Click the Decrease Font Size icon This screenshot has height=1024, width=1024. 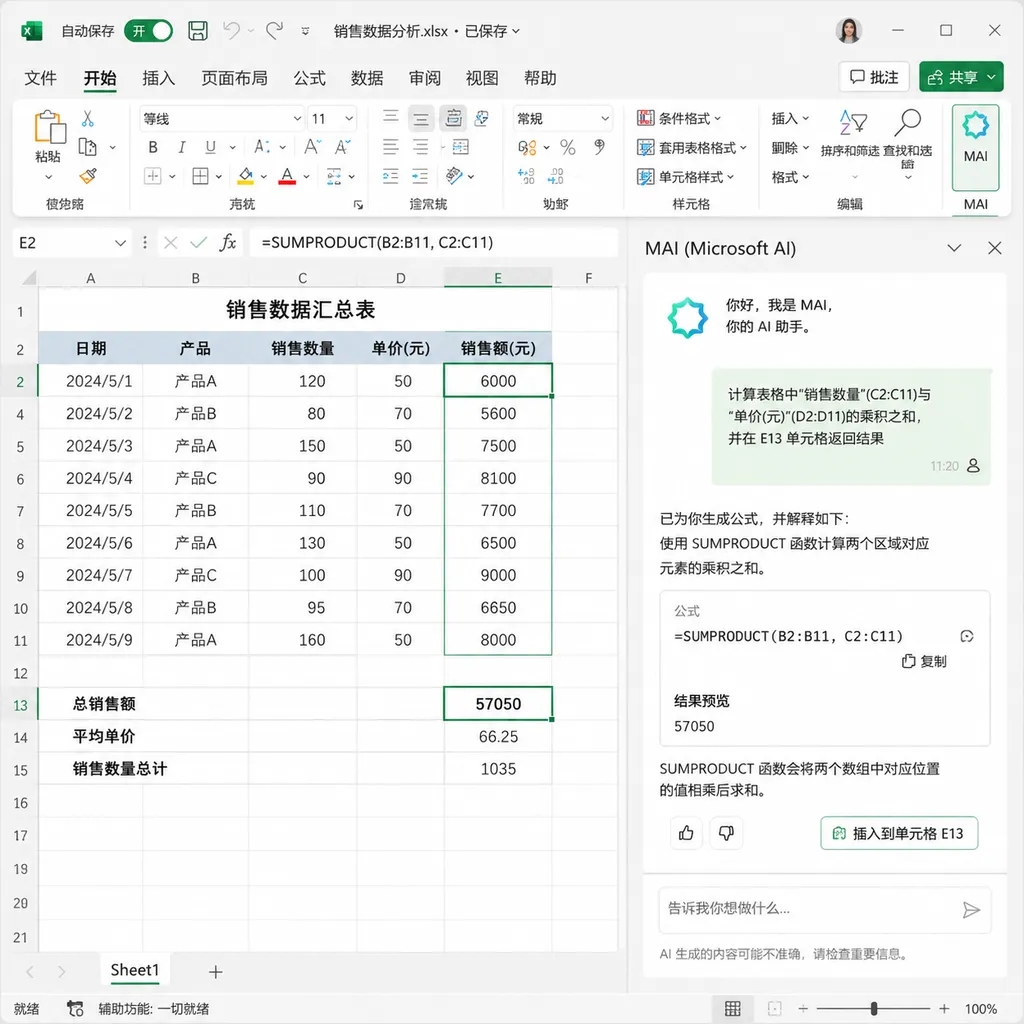coord(342,147)
